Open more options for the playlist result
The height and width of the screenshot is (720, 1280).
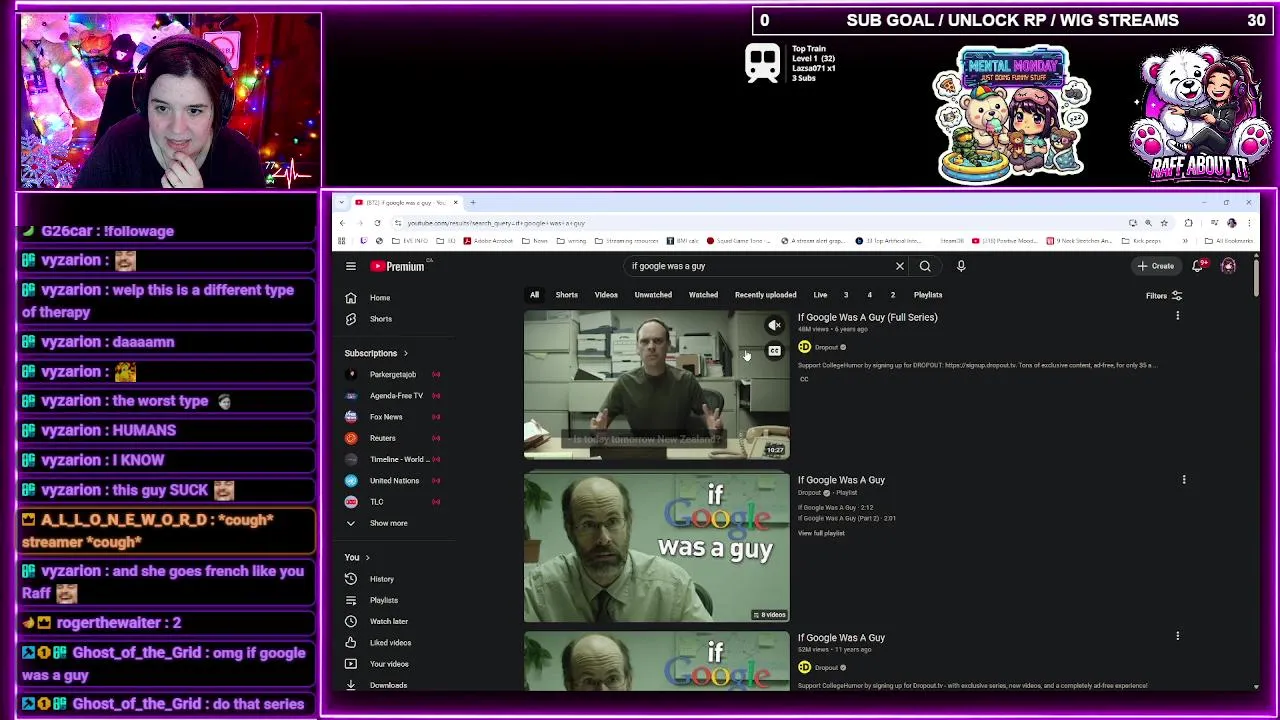click(1184, 480)
